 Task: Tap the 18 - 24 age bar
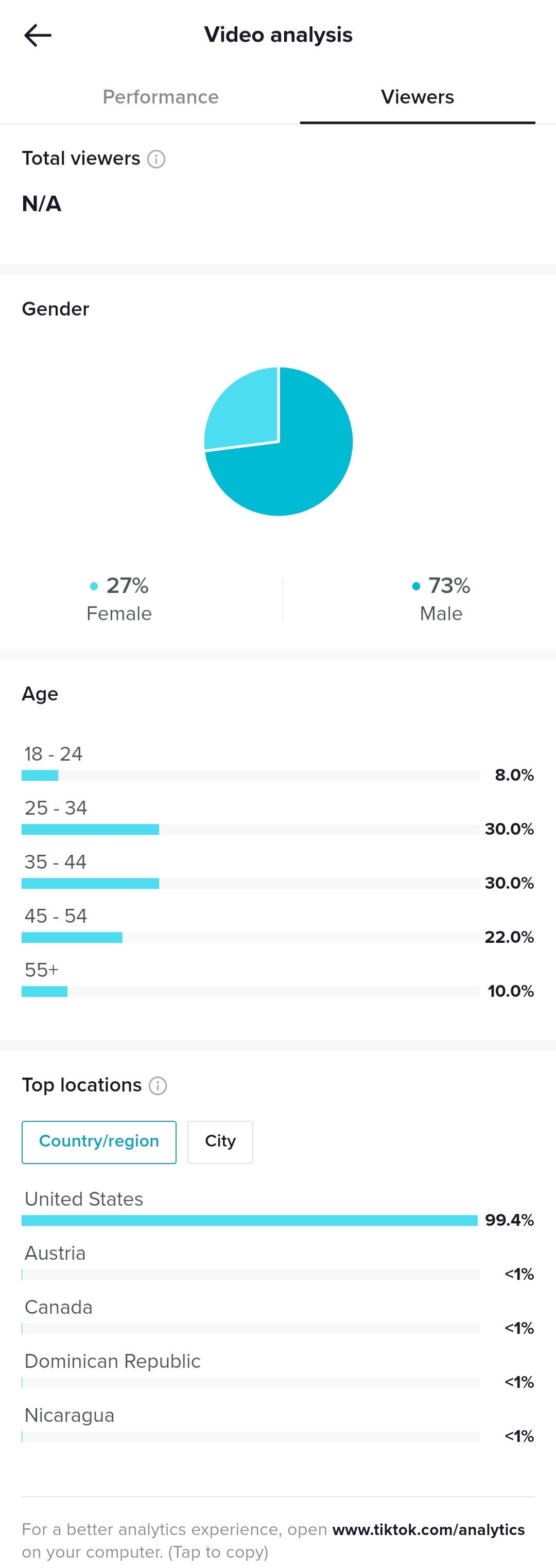[250, 776]
